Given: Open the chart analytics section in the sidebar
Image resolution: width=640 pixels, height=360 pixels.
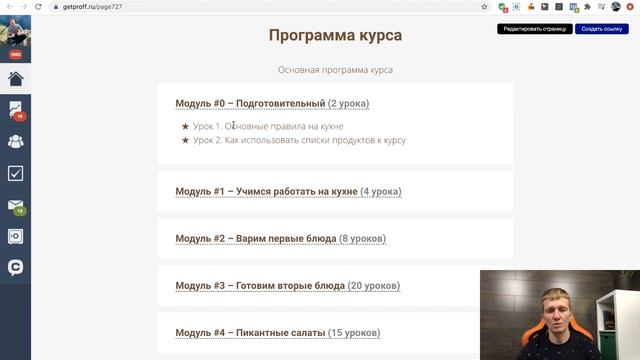Looking at the screenshot, I should [16, 110].
